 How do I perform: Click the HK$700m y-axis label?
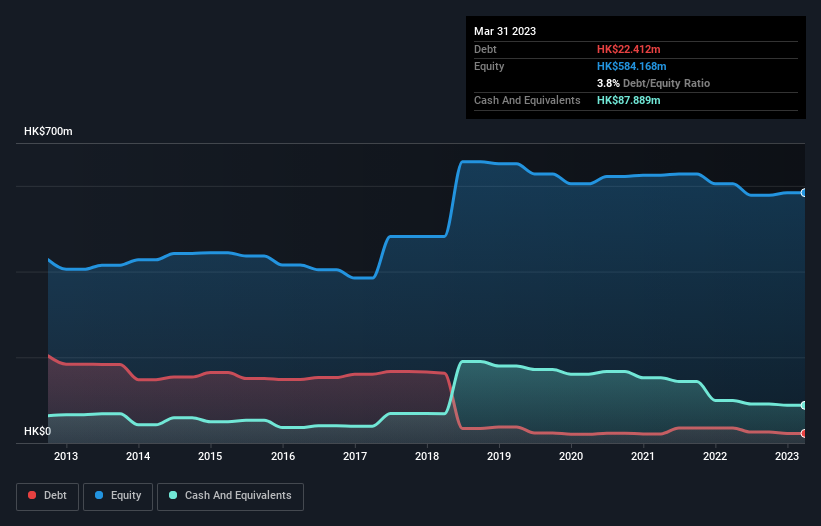coord(48,131)
